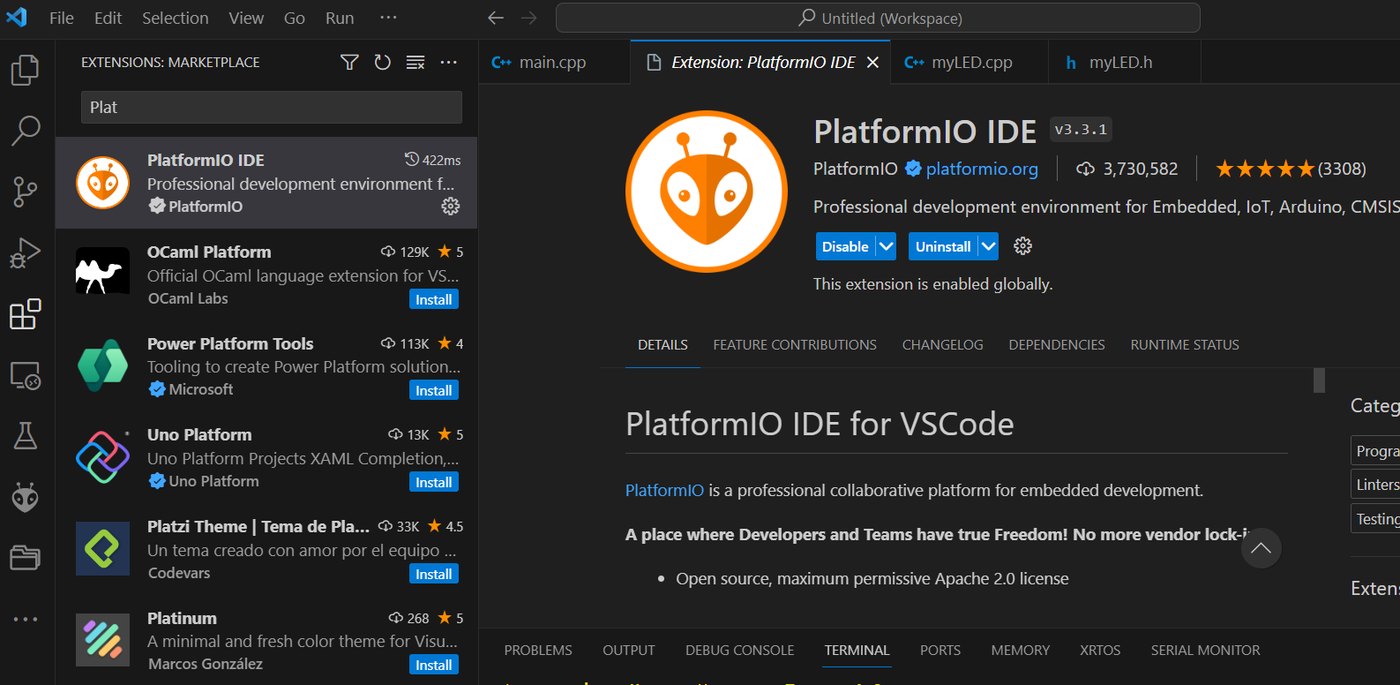This screenshot has width=1400, height=685.
Task: Open the Search view in activity bar
Action: click(x=25, y=130)
